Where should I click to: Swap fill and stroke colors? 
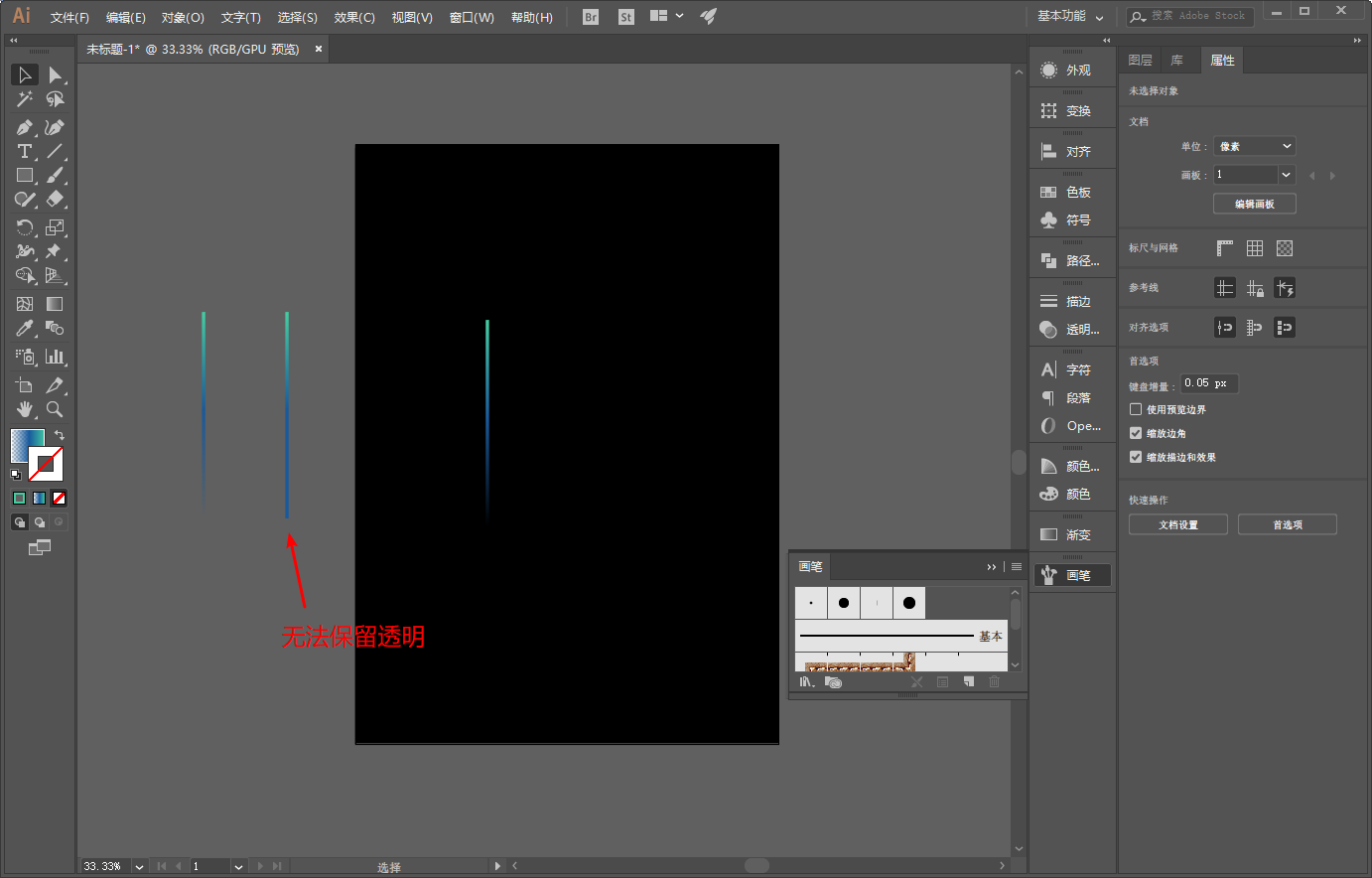pos(60,435)
